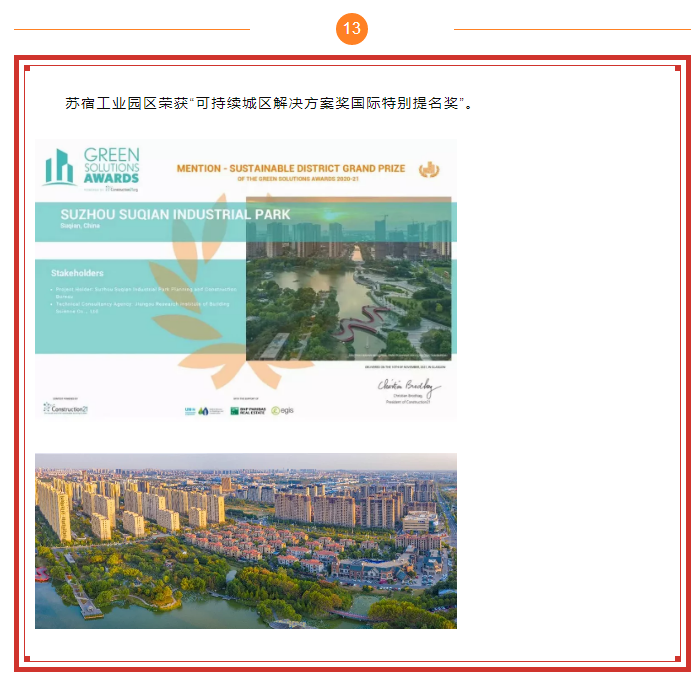
Task: Click the 'Suzhou Suqian Industrial Park' title banner
Action: coord(175,214)
